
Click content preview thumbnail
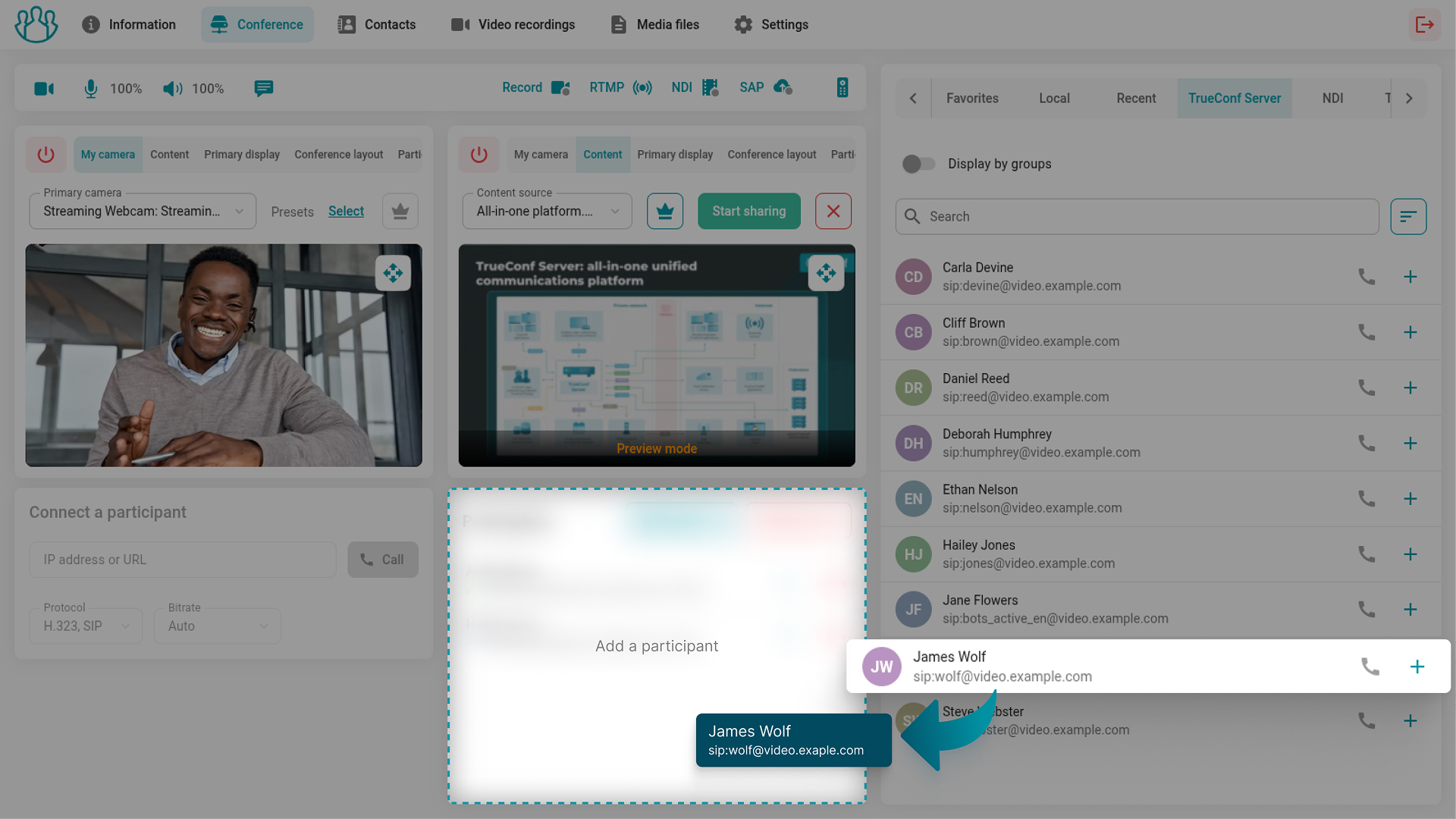(x=657, y=355)
